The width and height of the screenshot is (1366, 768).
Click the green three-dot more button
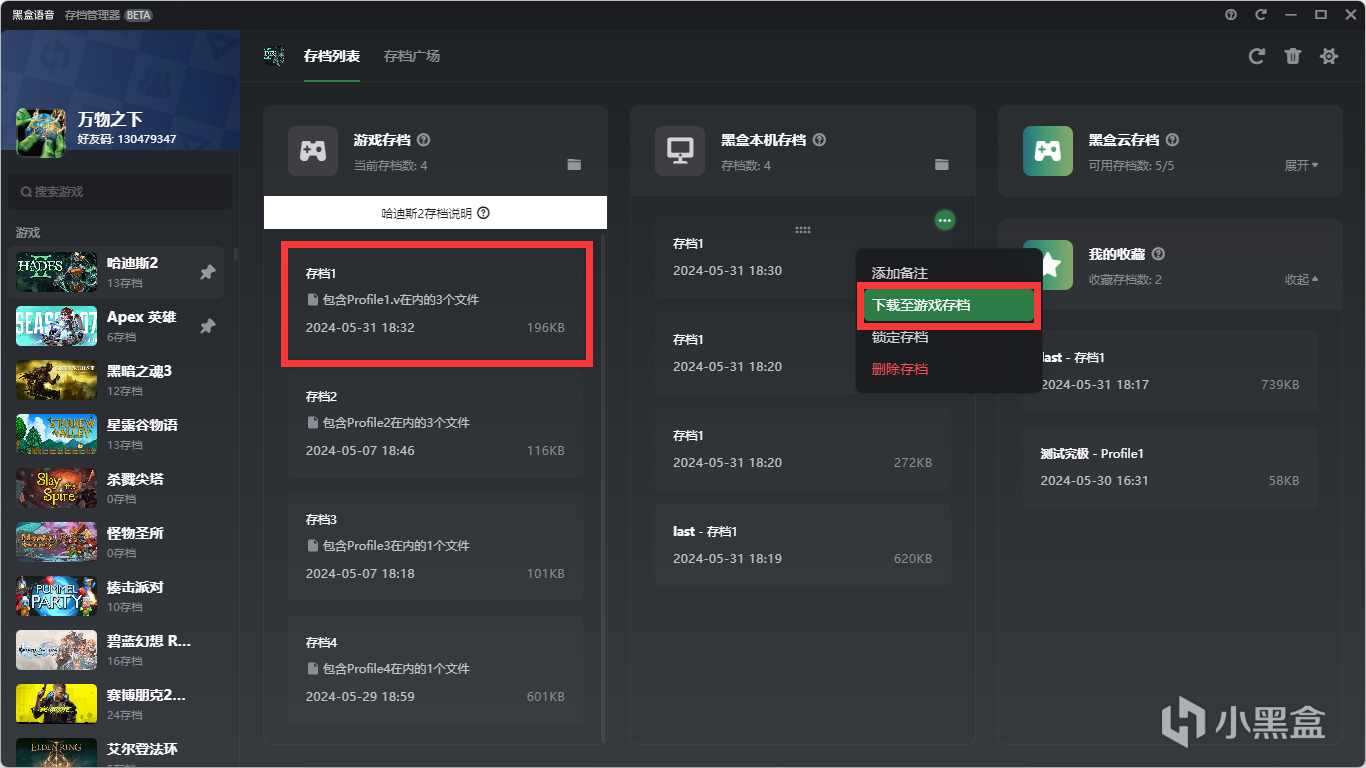(945, 220)
